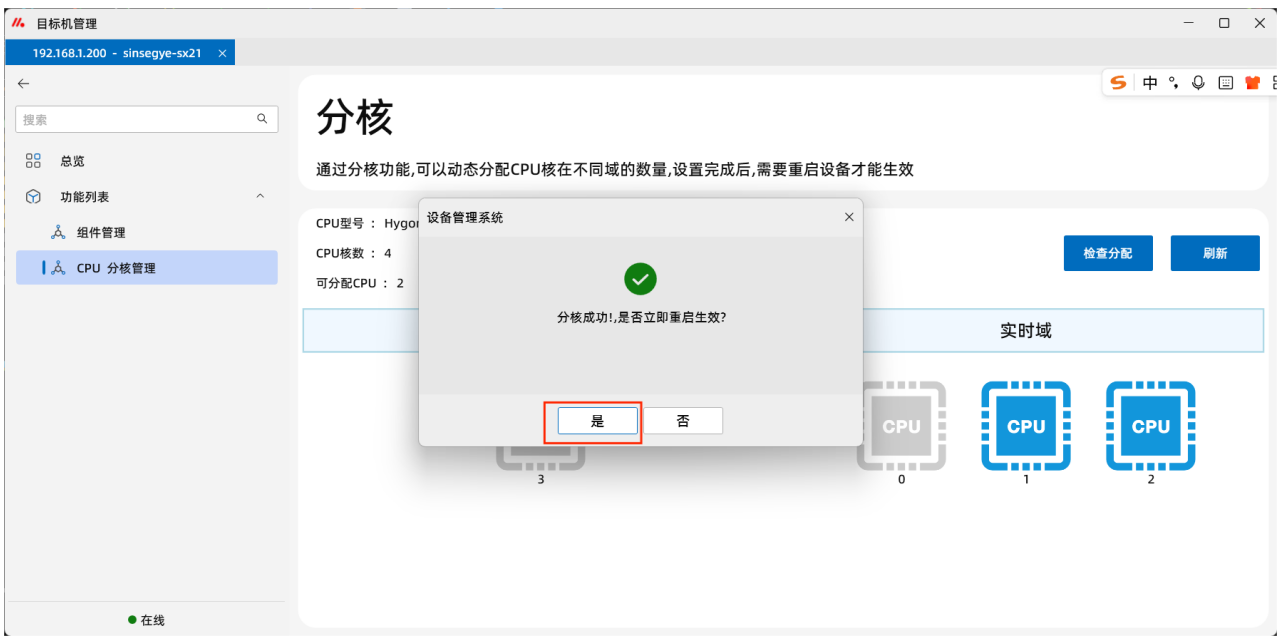Open 组件管理 in the sidebar
Viewport: 1282px width, 638px height.
147,232
